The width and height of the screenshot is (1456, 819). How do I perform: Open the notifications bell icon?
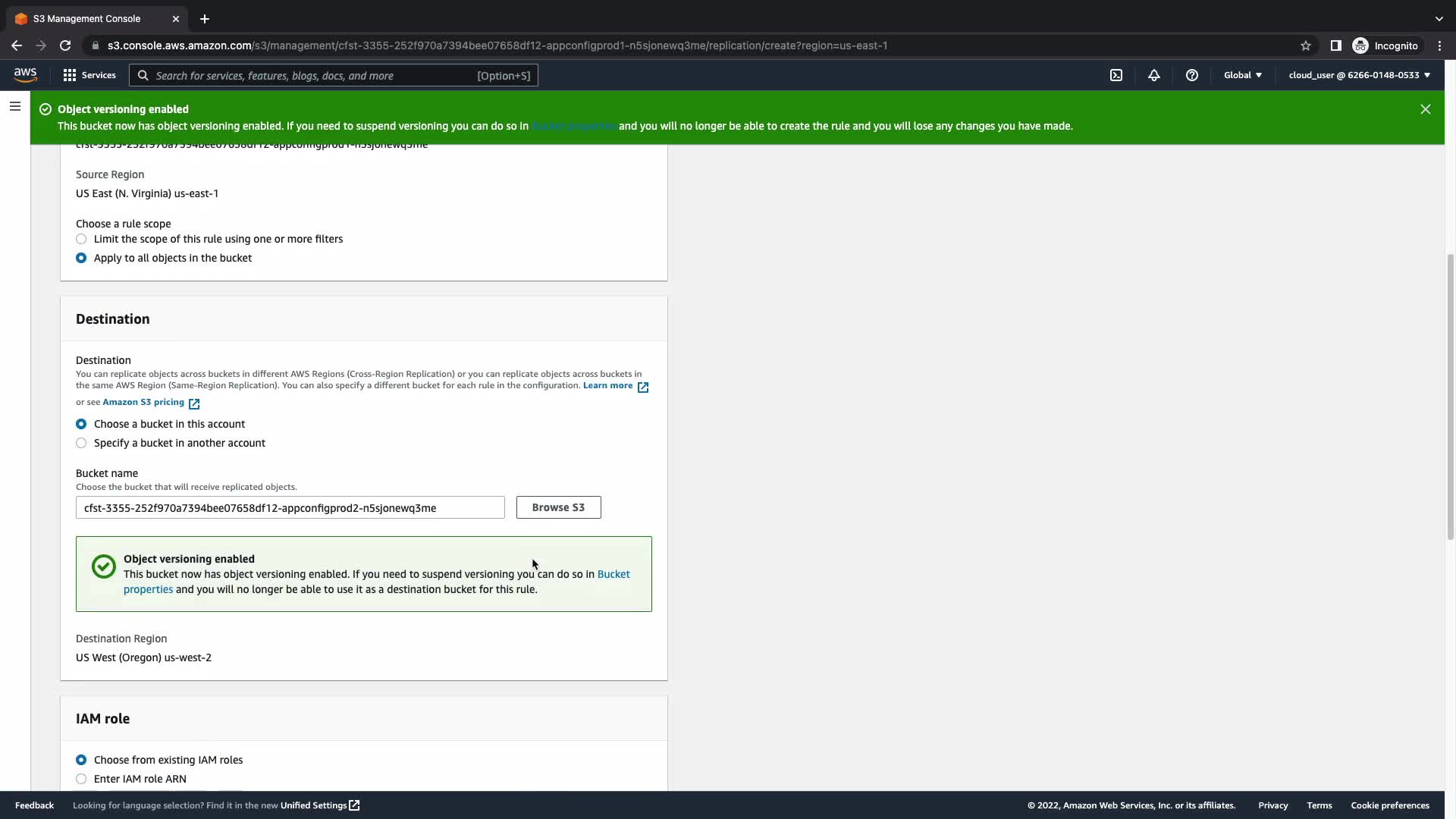tap(1153, 75)
